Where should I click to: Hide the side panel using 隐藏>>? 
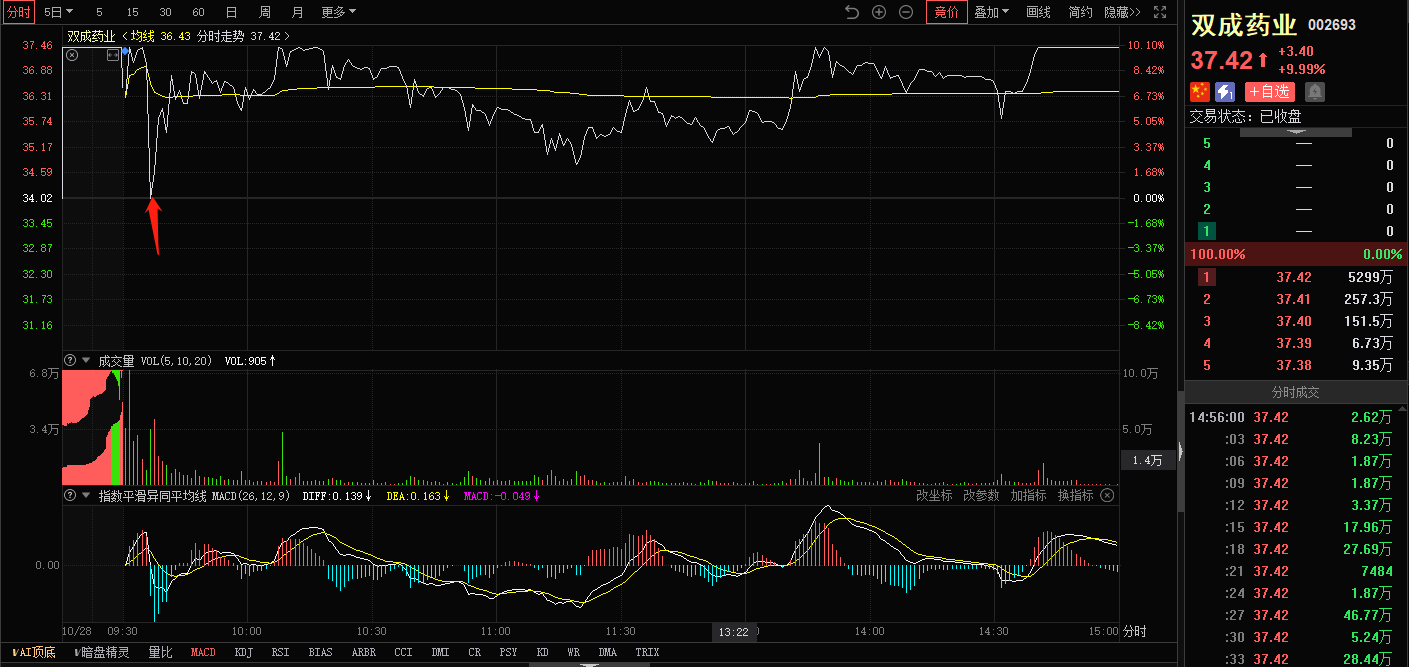1122,12
